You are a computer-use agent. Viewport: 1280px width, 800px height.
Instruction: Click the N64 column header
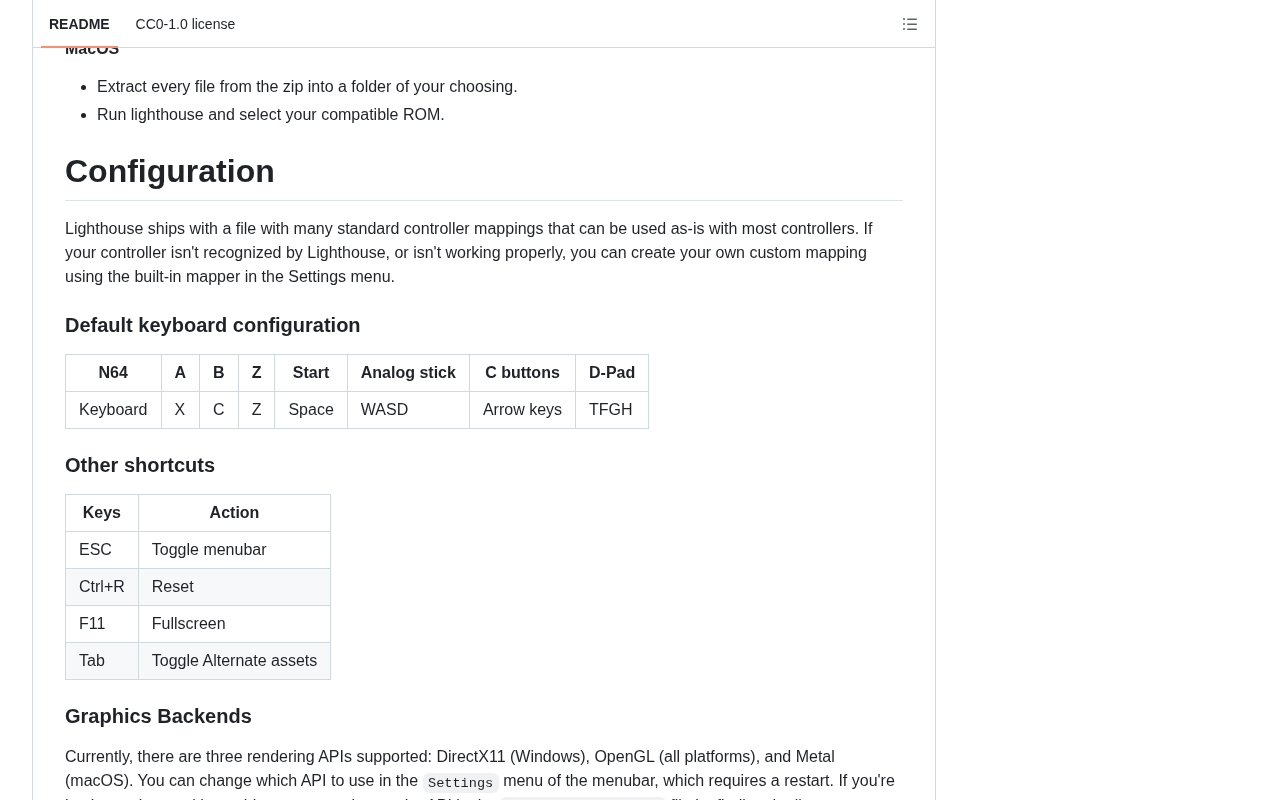pos(113,373)
